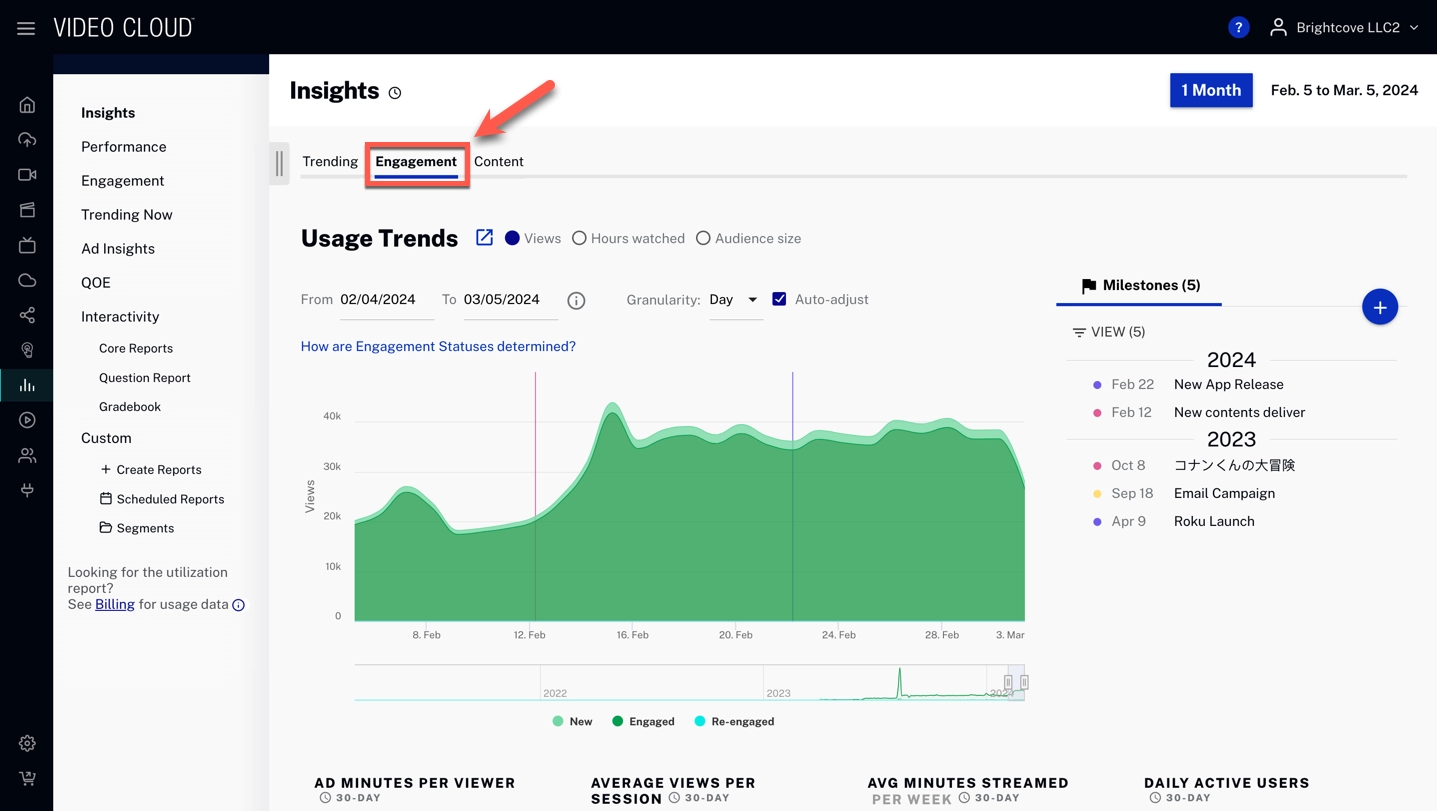Open the video camera Media icon
This screenshot has width=1437, height=811.
click(26, 174)
